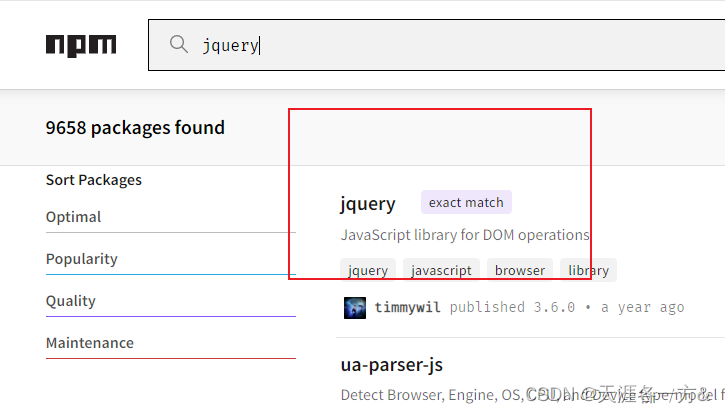Click the exact match badge

pos(466,202)
